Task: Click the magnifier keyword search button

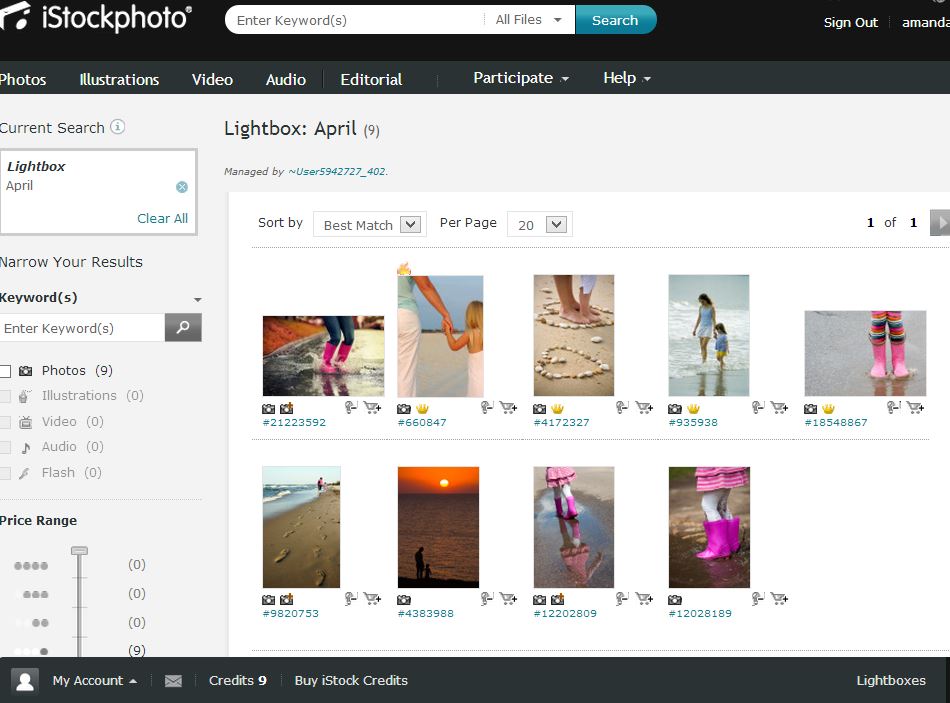Action: click(183, 328)
